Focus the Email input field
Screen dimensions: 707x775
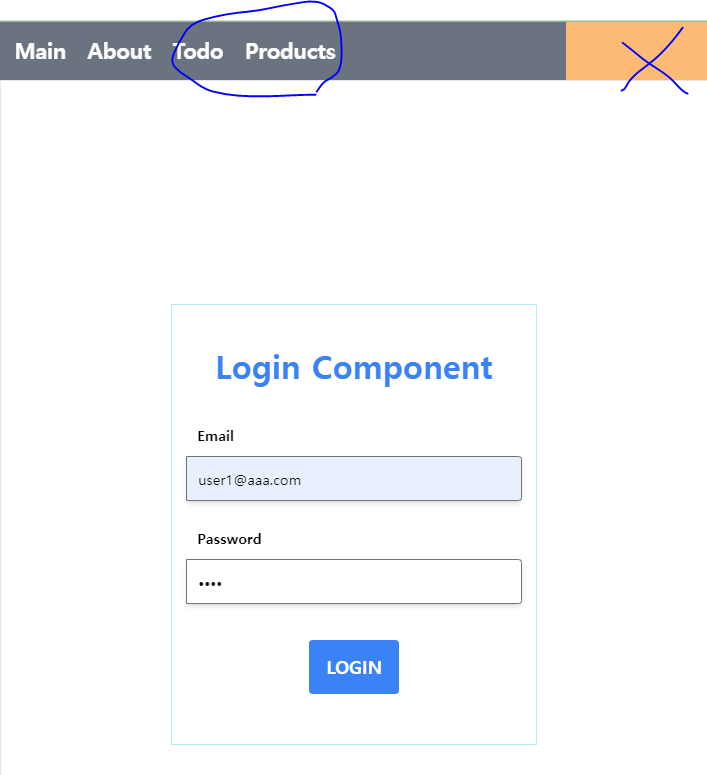[354, 478]
